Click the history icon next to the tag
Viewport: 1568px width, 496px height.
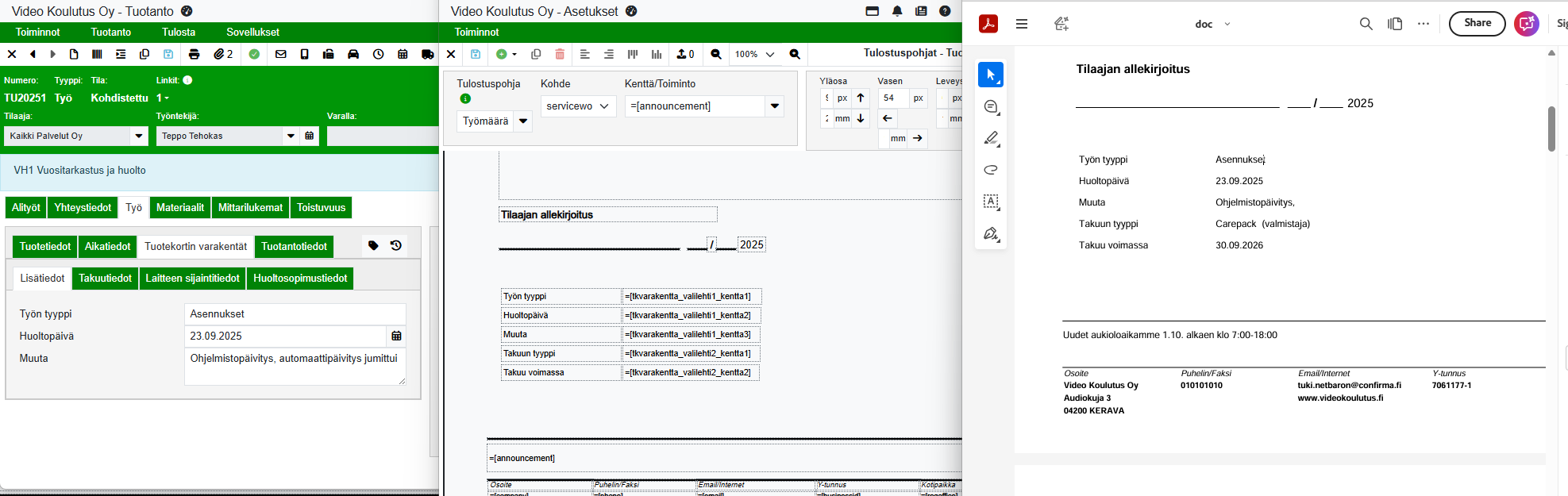[x=396, y=246]
